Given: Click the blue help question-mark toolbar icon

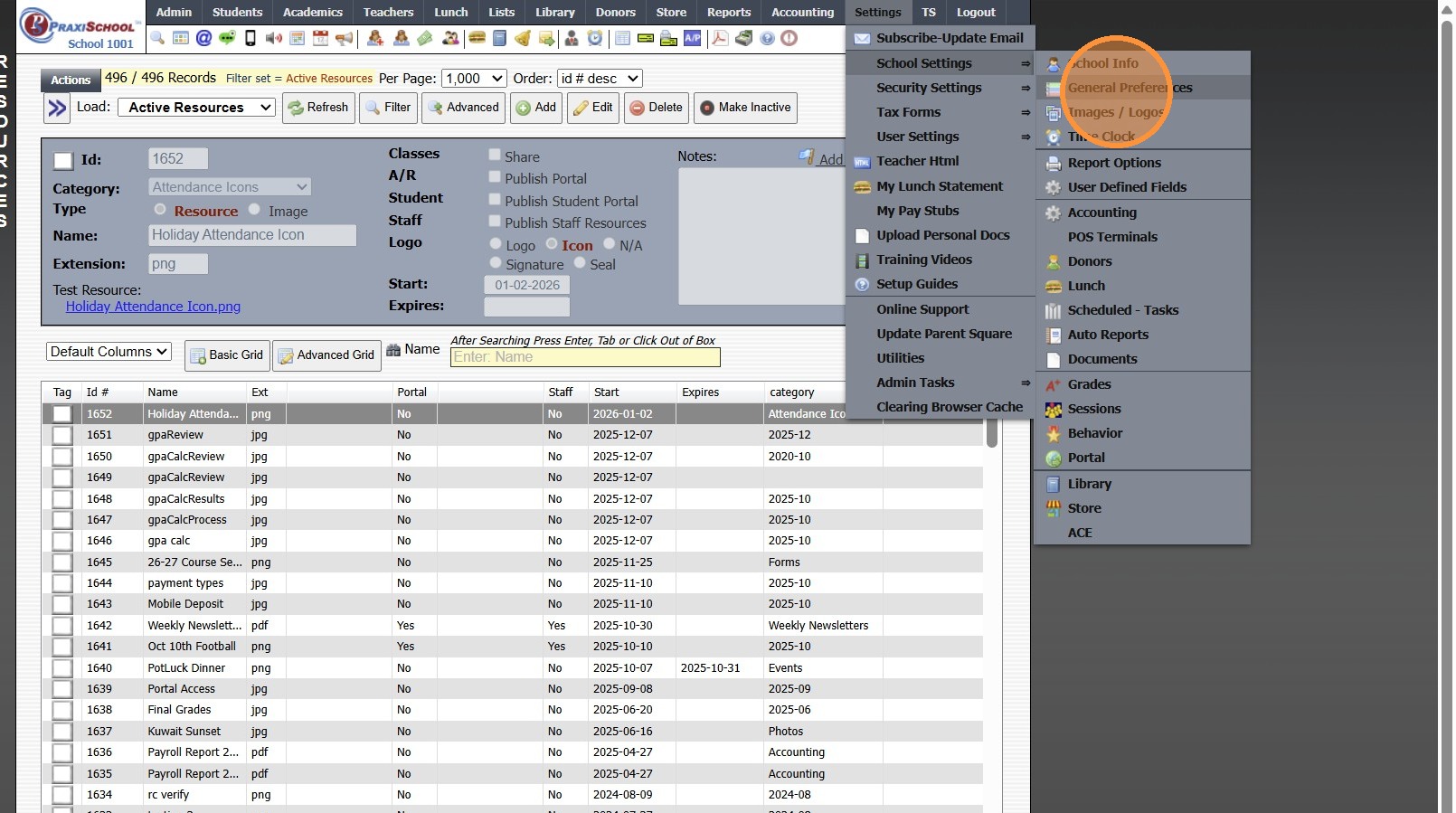Looking at the screenshot, I should click(x=767, y=38).
